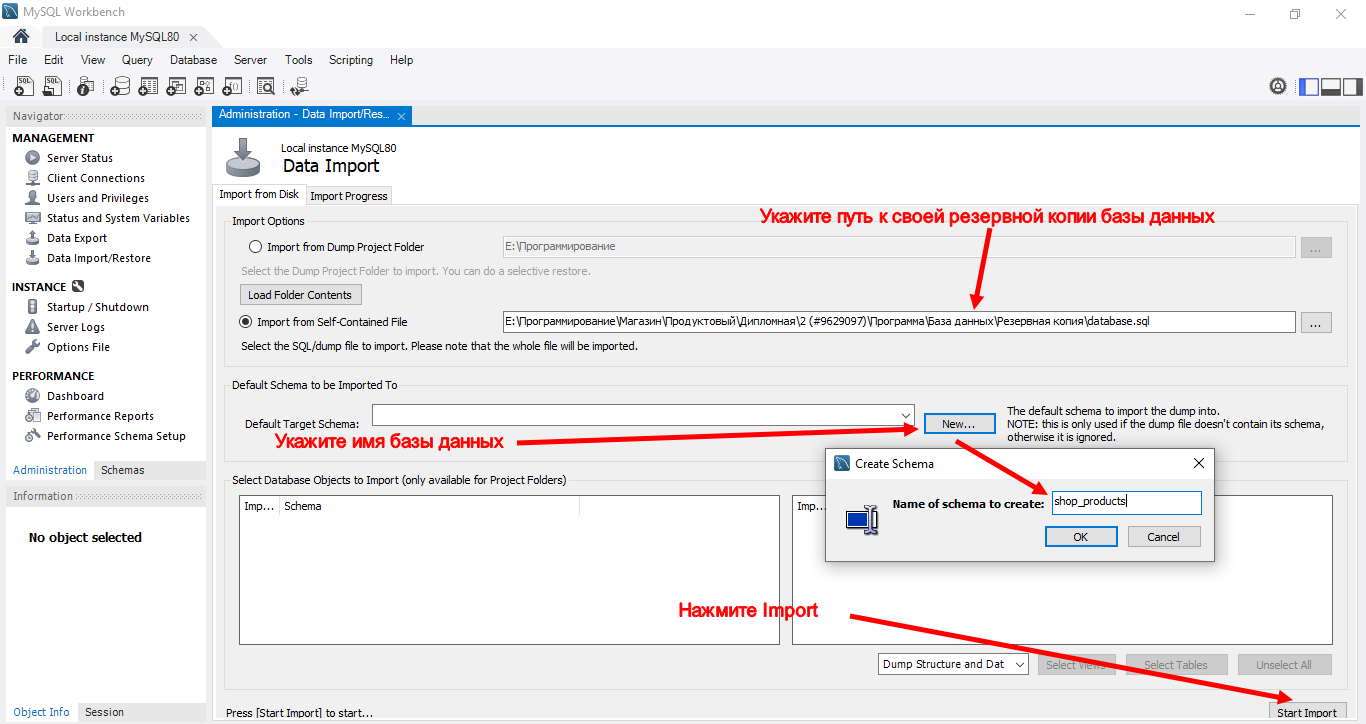Click the Unselect All button
1366x724 pixels.
click(x=1284, y=665)
